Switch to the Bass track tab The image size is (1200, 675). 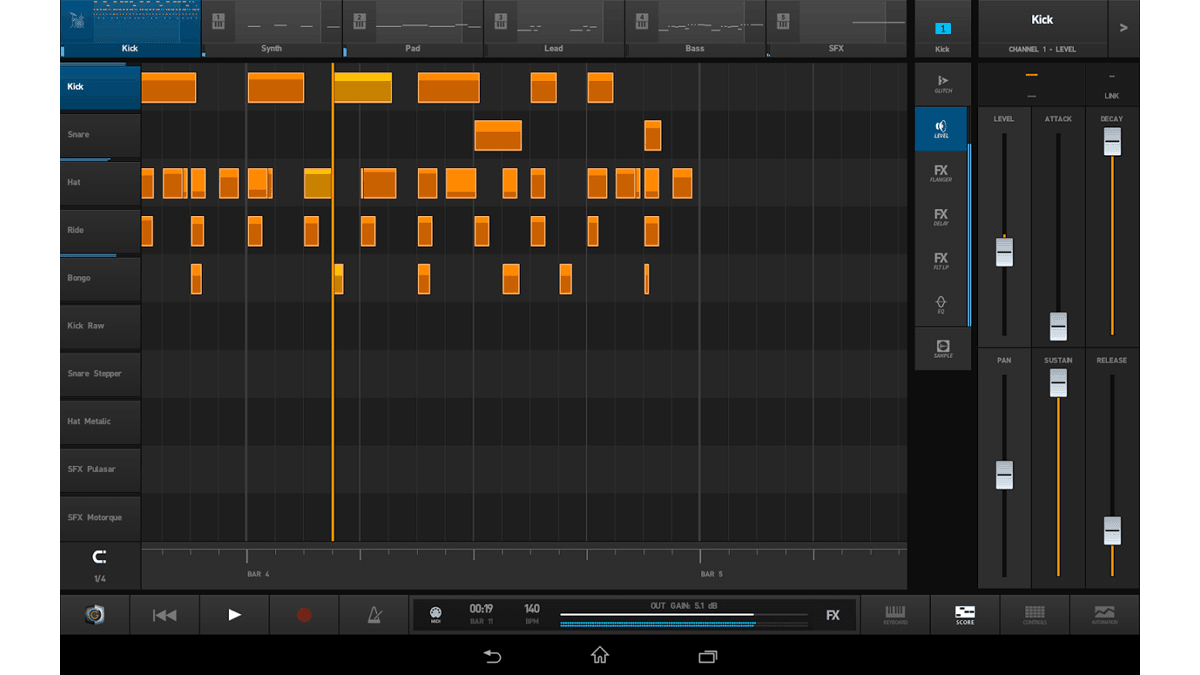pos(695,30)
